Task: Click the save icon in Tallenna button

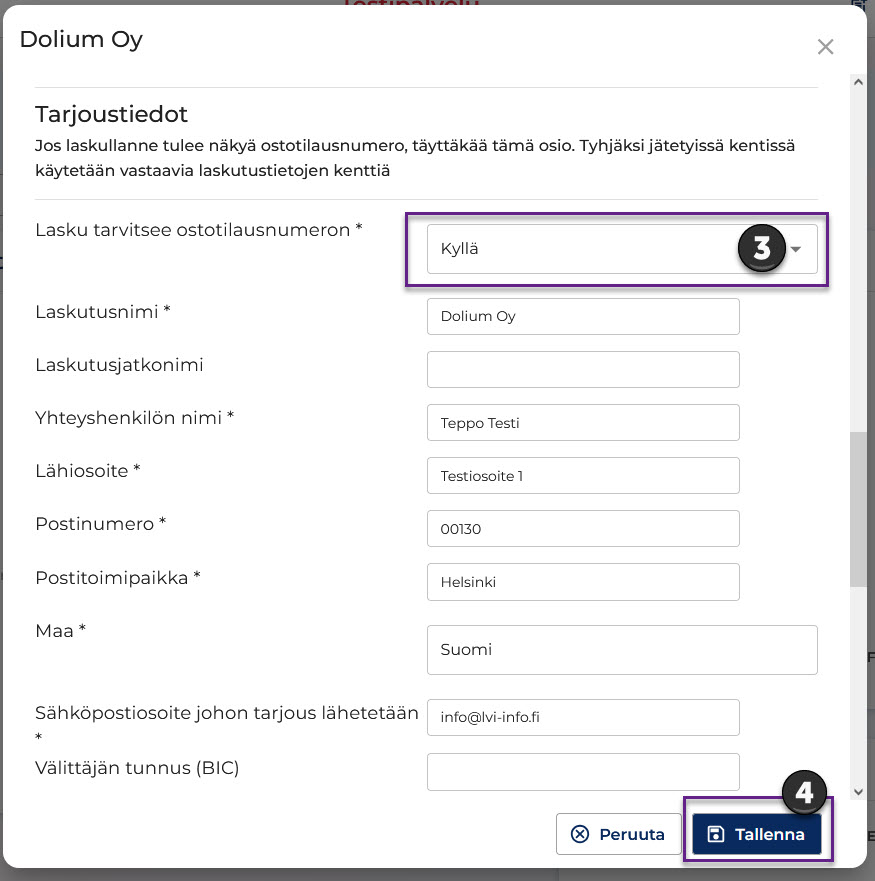Action: 715,834
